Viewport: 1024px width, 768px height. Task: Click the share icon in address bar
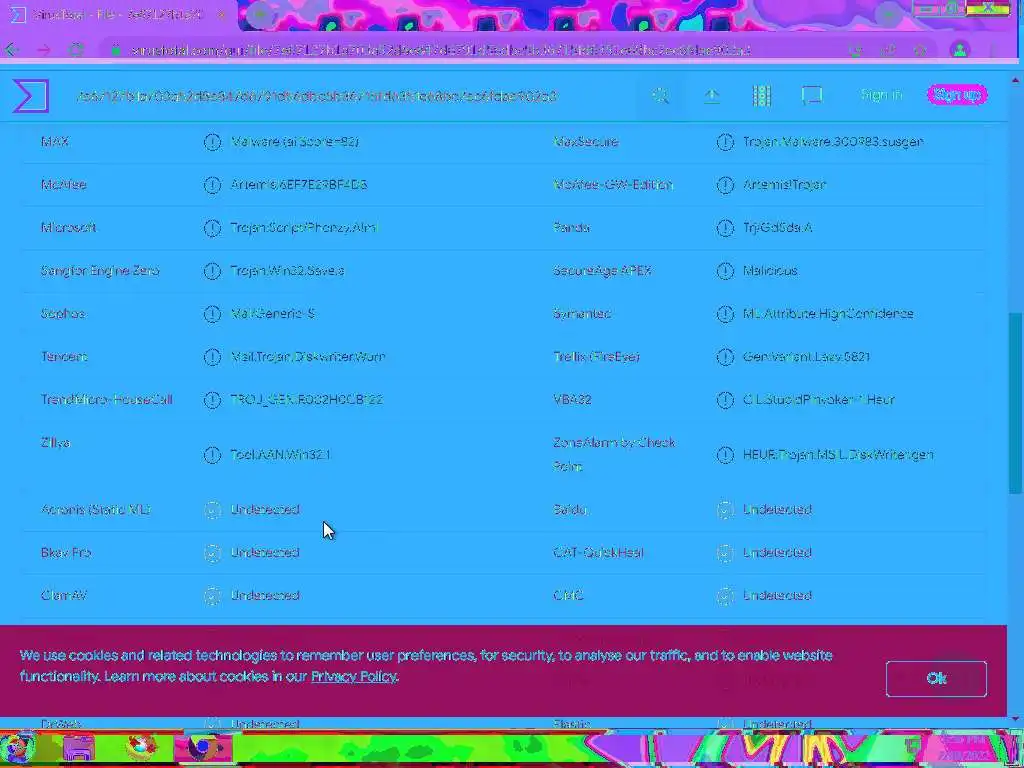click(x=888, y=50)
